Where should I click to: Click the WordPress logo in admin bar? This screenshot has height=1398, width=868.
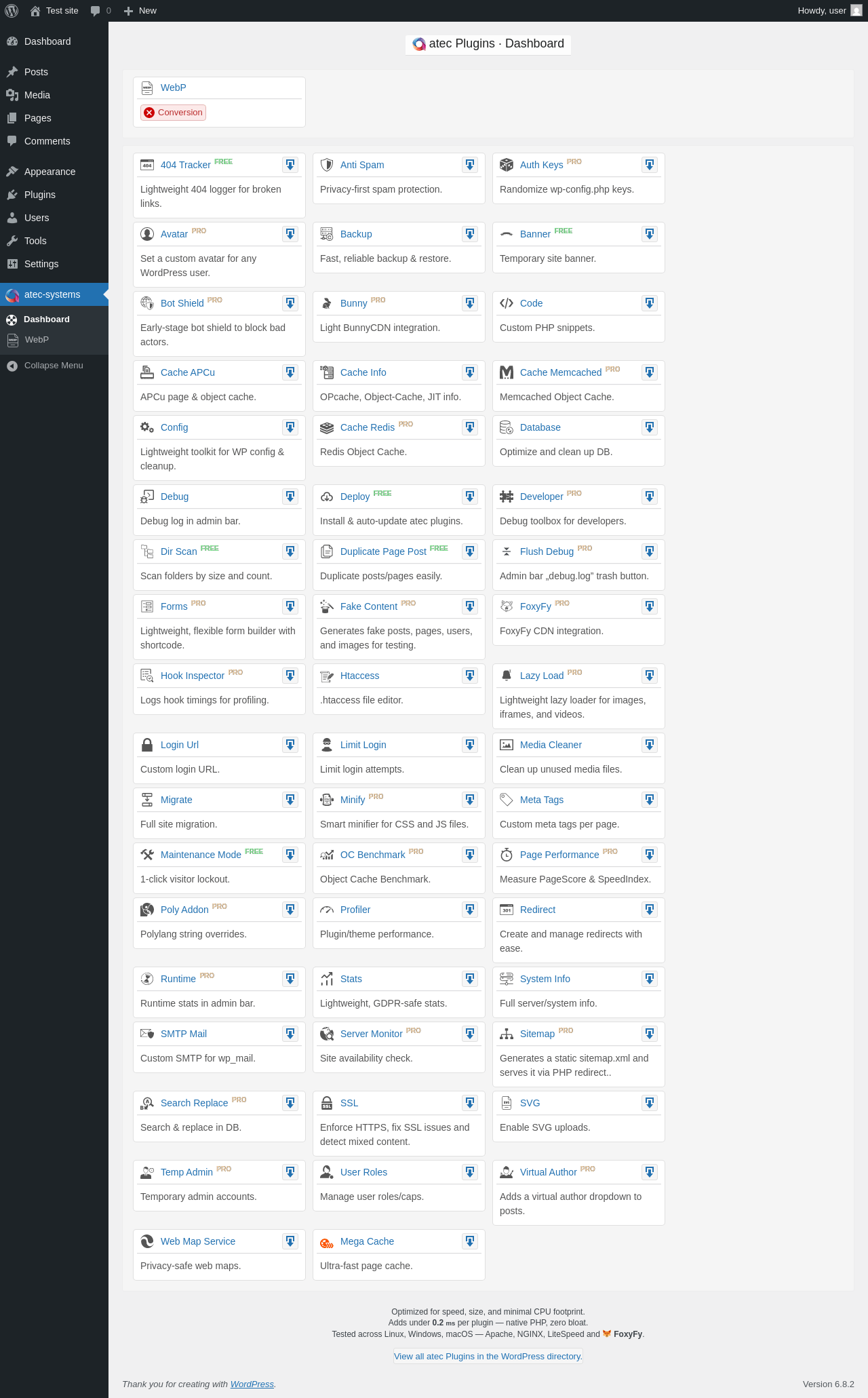[12, 11]
